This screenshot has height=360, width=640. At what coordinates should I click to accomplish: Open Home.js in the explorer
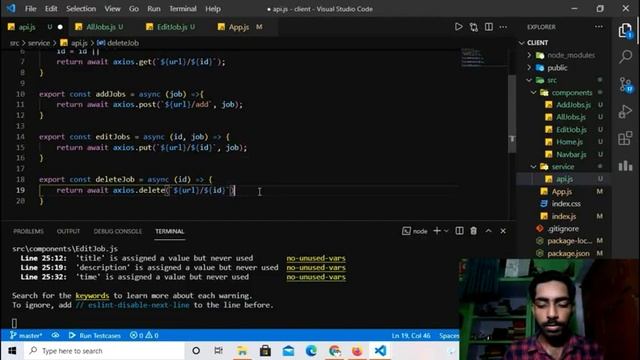pyautogui.click(x=569, y=142)
